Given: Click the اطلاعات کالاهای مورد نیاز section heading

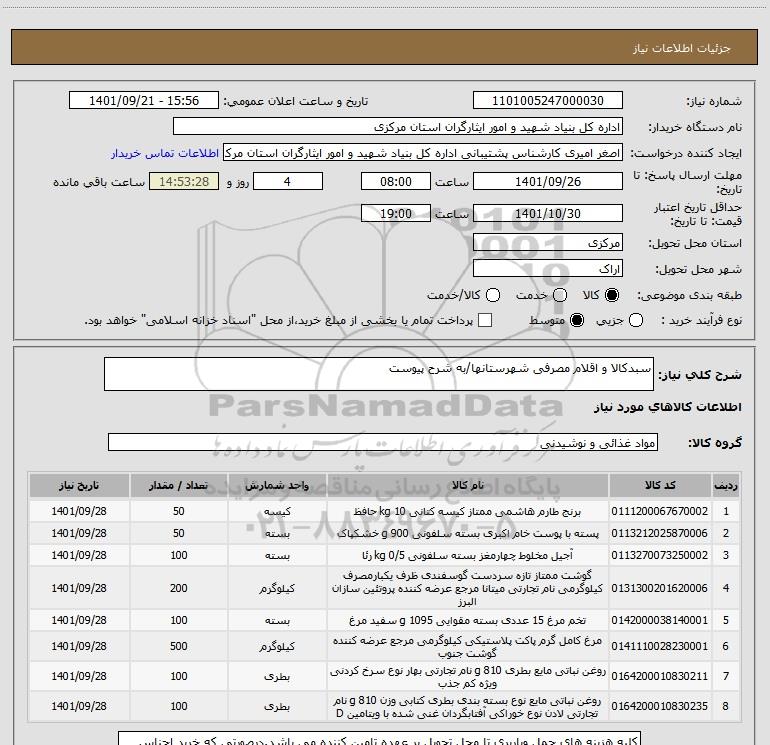Looking at the screenshot, I should (x=668, y=407).
